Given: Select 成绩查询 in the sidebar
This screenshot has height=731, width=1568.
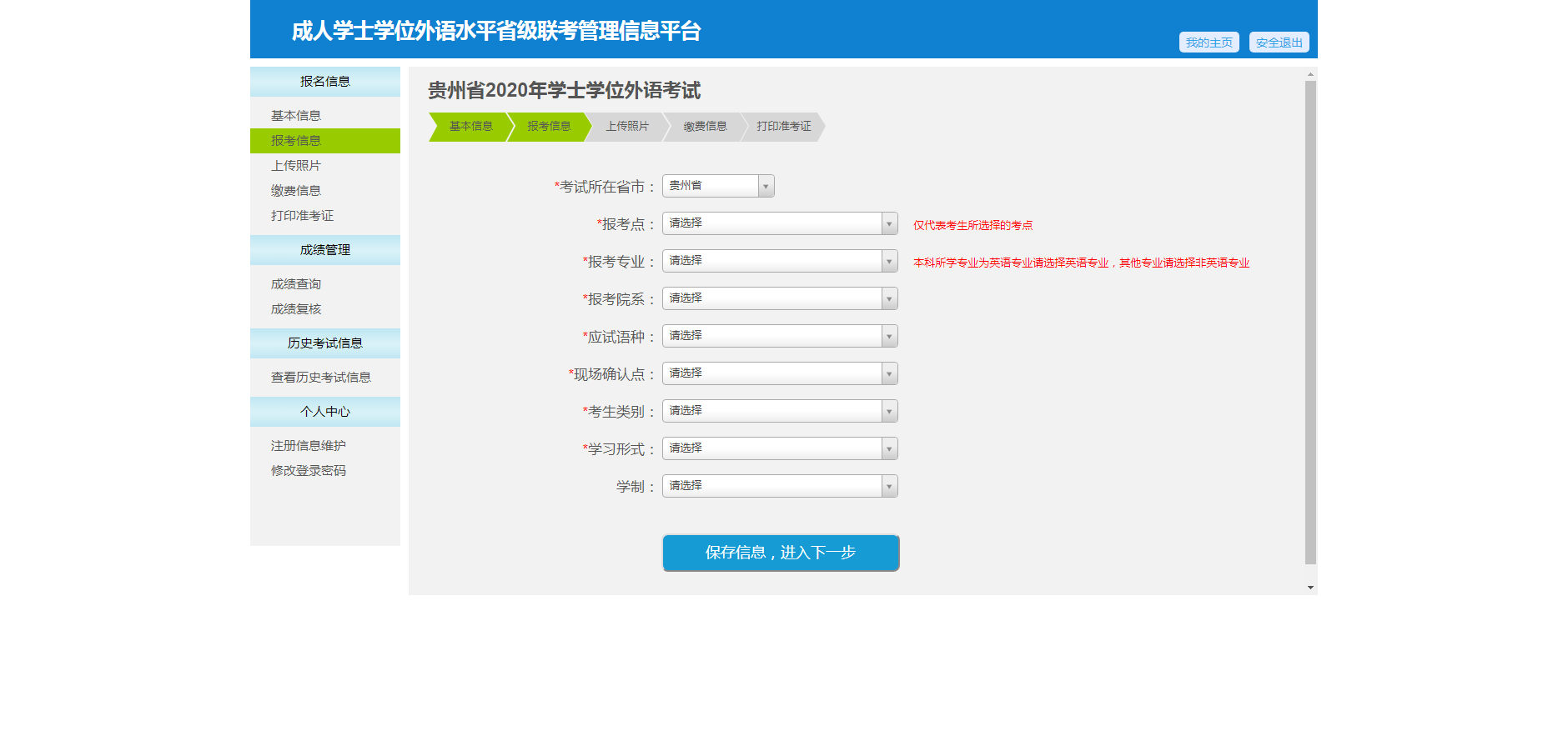Looking at the screenshot, I should pos(296,284).
